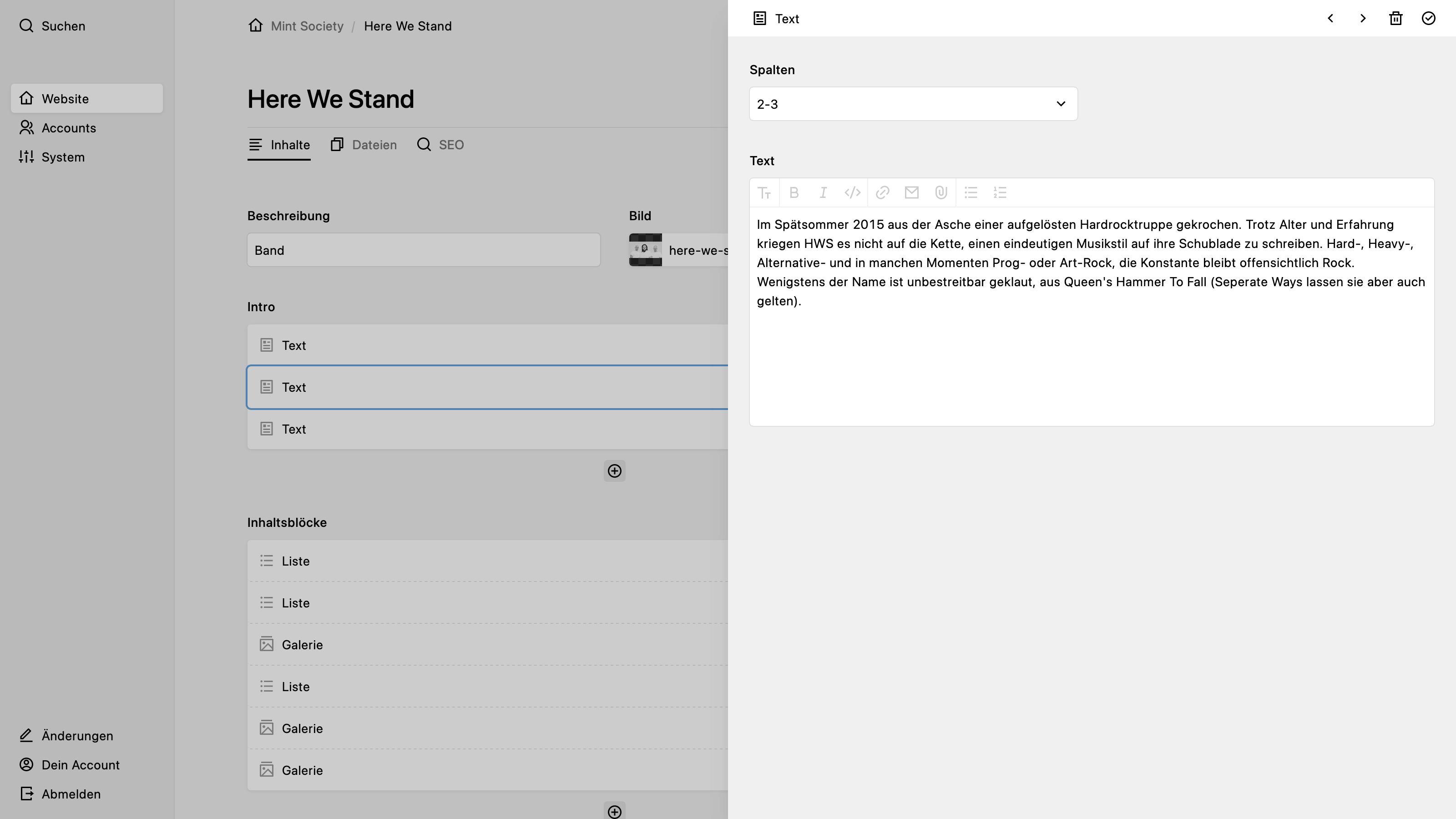The width and height of the screenshot is (1456, 819).
Task: Insert an email link with the envelope icon
Action: [x=912, y=193]
